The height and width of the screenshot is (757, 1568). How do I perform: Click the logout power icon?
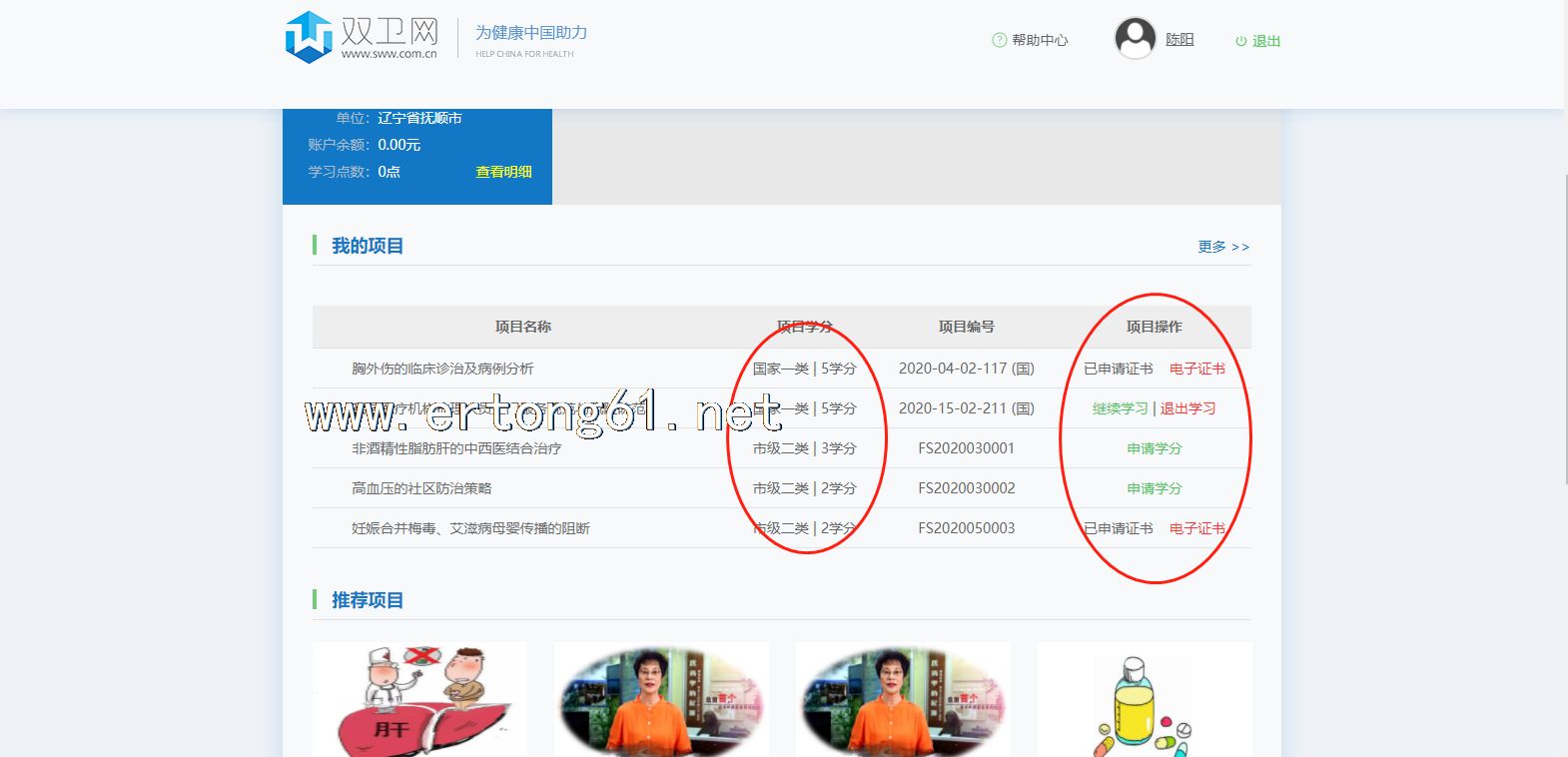pos(1240,41)
